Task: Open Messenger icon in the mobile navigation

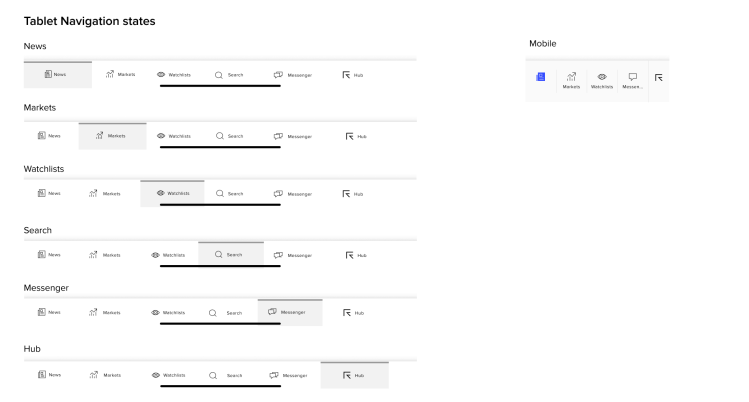Action: (632, 77)
